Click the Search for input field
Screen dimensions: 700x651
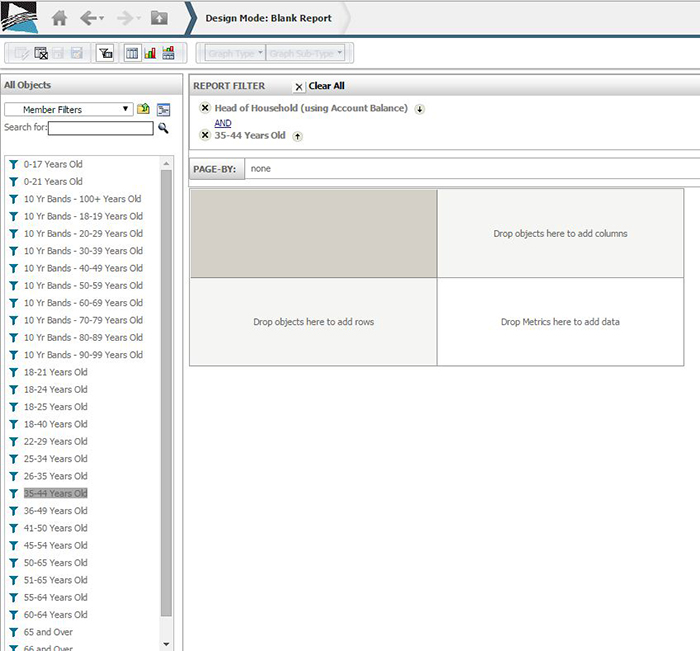[100, 128]
